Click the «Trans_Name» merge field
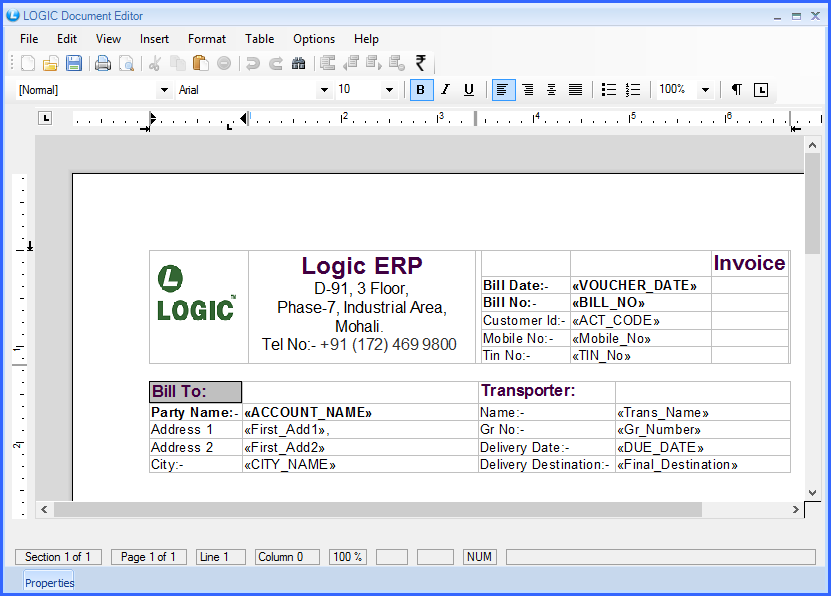The image size is (831, 596). (x=662, y=413)
